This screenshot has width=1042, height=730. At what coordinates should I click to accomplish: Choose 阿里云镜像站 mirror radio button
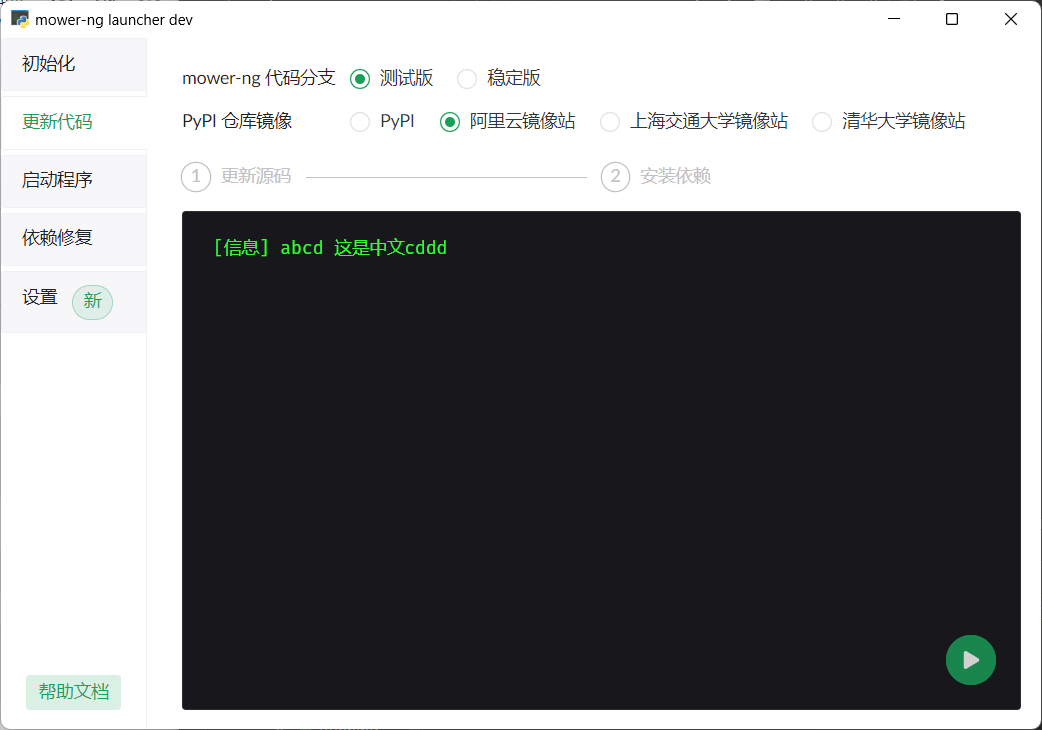coord(450,122)
